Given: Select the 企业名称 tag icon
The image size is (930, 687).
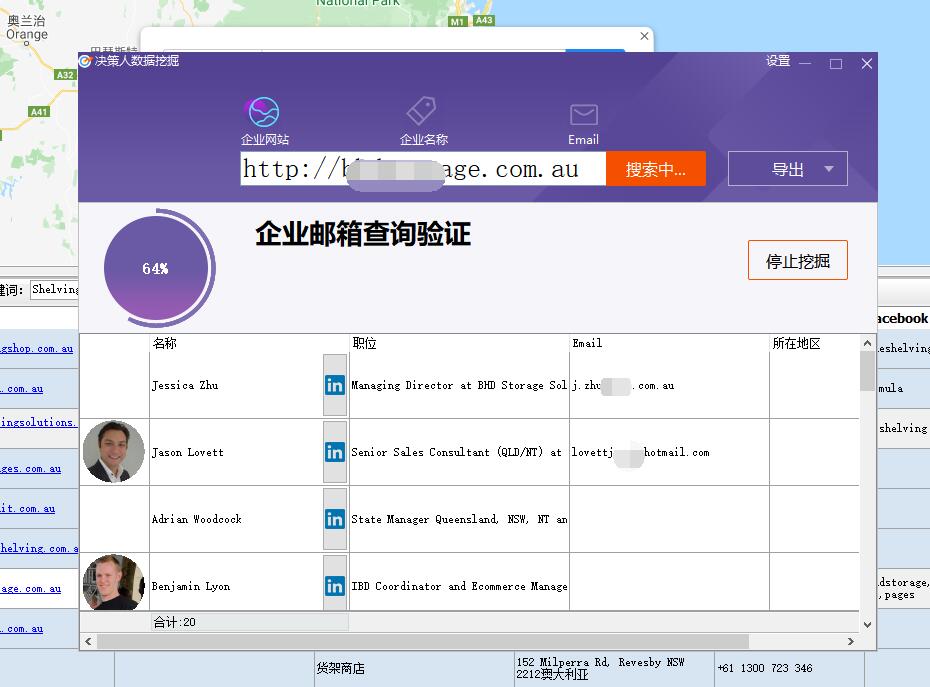Looking at the screenshot, I should tap(422, 112).
